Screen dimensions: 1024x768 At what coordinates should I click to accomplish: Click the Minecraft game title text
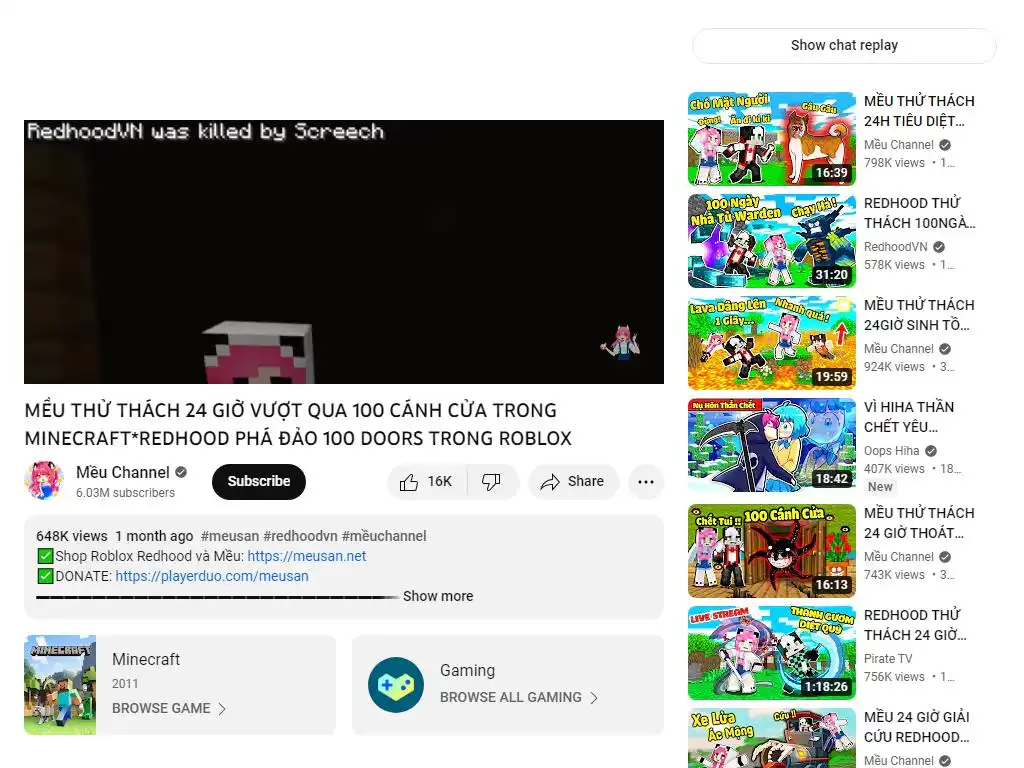tap(146, 660)
